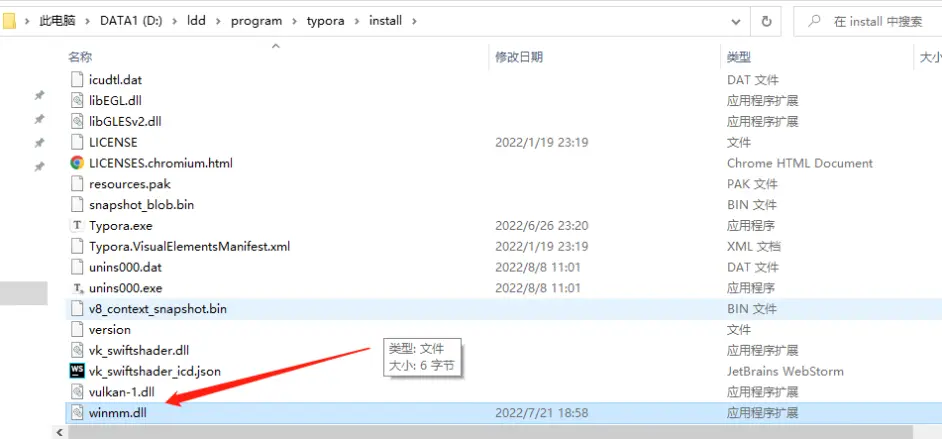Expand chevron after install breadcrumb
The height and width of the screenshot is (439, 942).
click(414, 21)
